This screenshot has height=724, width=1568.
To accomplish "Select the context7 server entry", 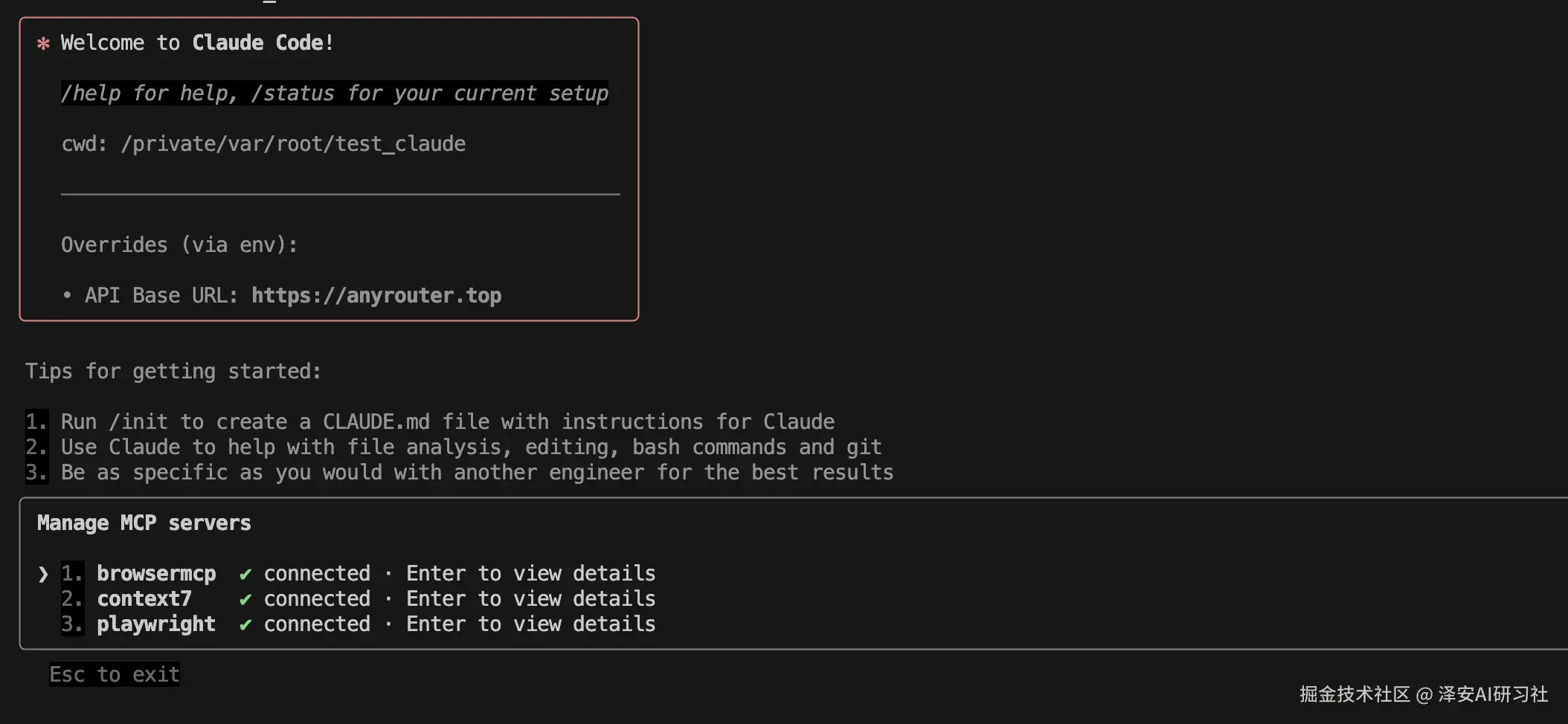I will [144, 599].
